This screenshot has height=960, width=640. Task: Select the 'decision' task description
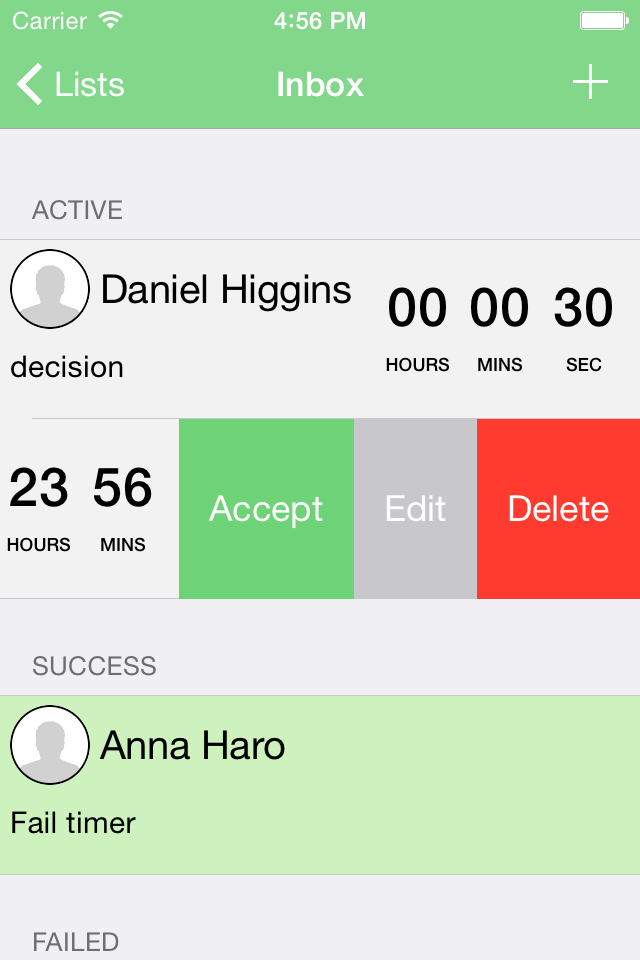(x=67, y=367)
